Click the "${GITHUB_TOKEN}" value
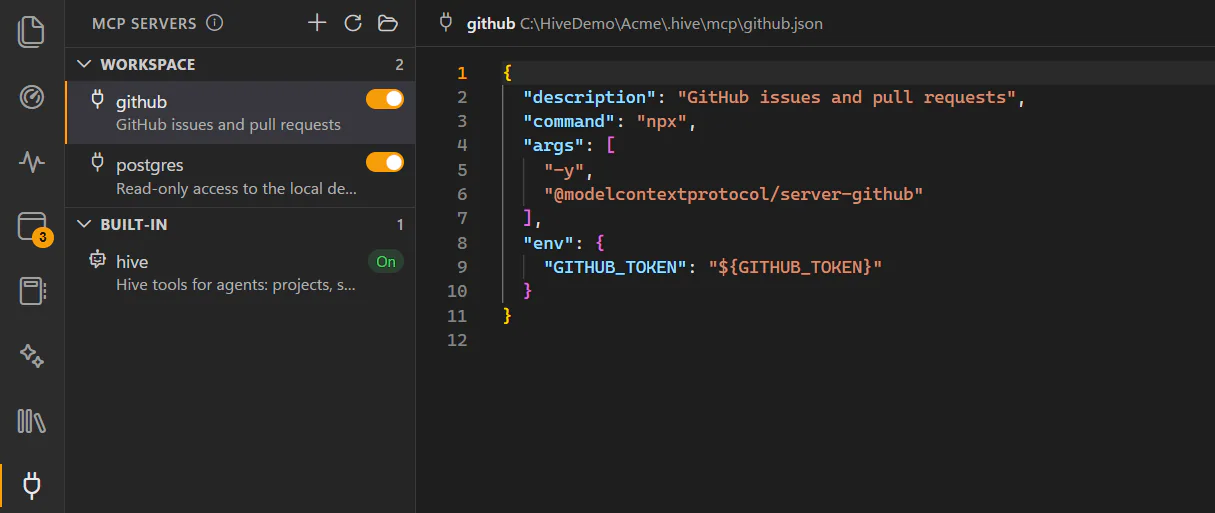This screenshot has height=513, width=1215. tap(796, 267)
